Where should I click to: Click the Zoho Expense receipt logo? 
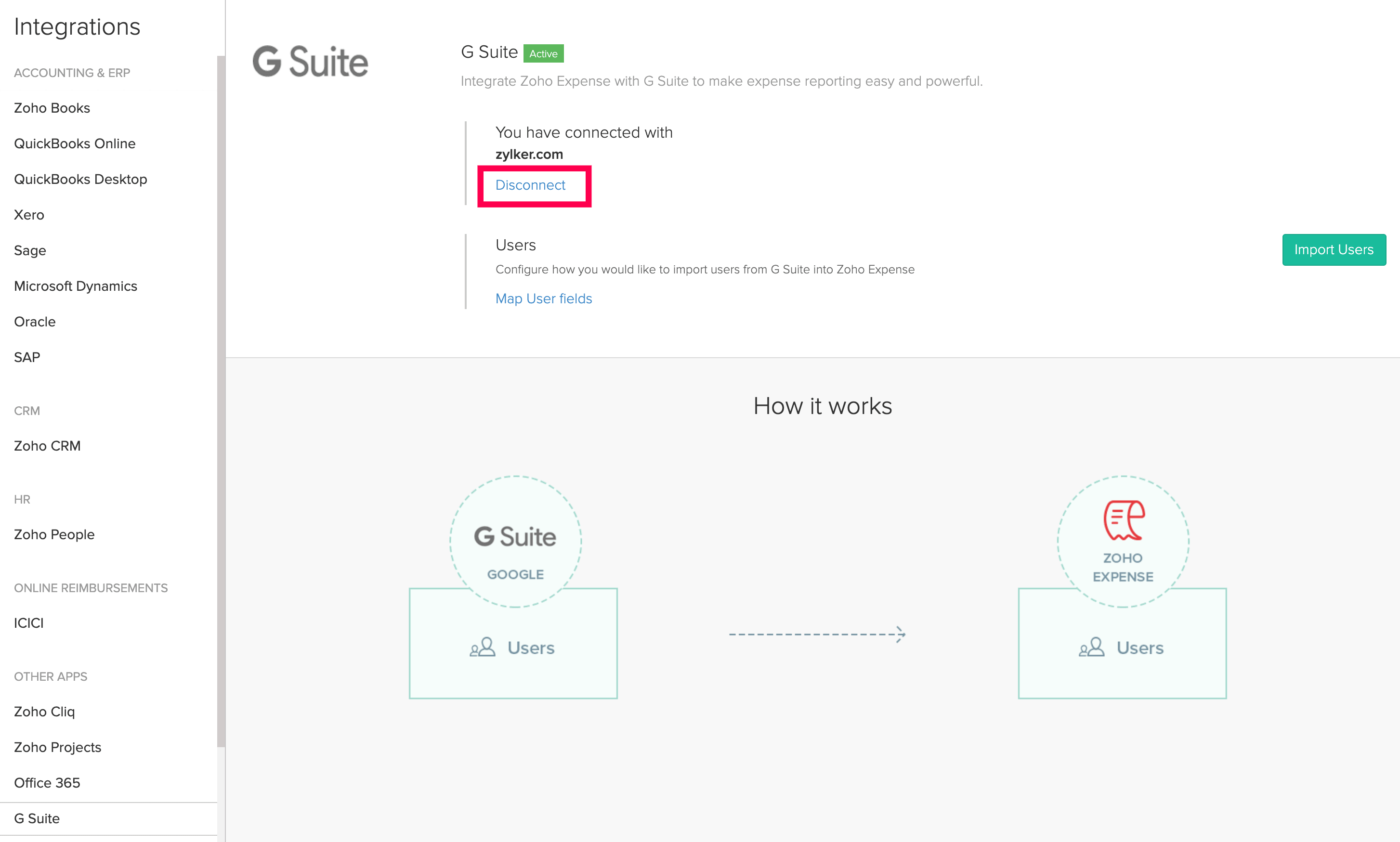1124,520
